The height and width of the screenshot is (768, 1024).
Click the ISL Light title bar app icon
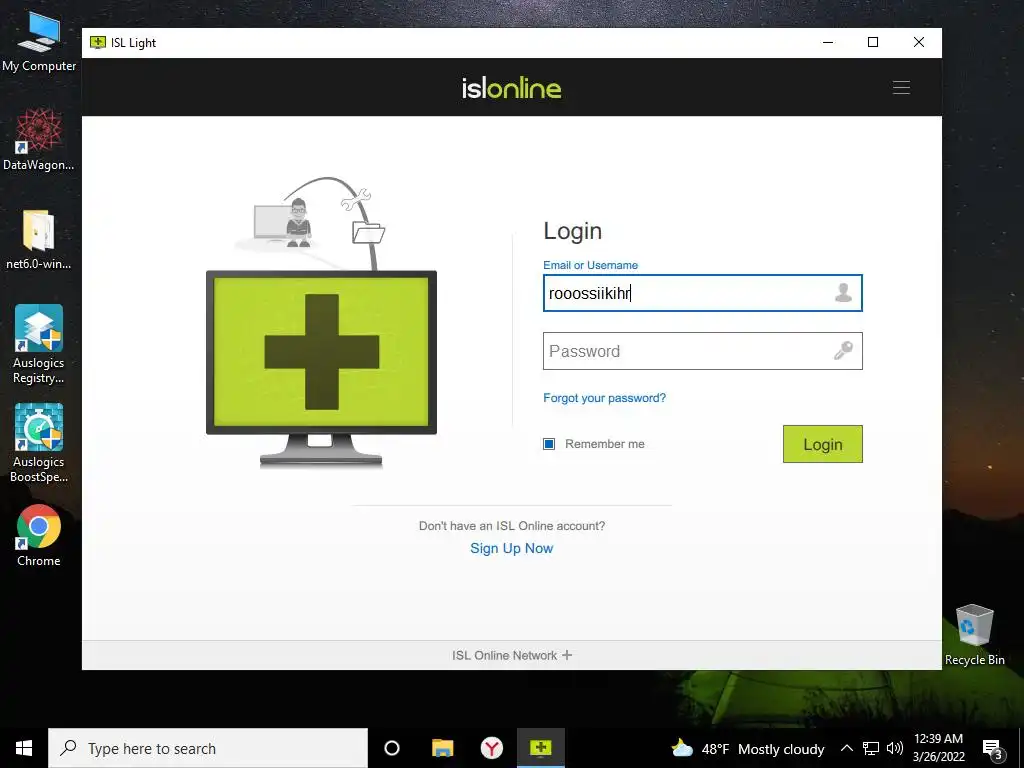click(97, 42)
